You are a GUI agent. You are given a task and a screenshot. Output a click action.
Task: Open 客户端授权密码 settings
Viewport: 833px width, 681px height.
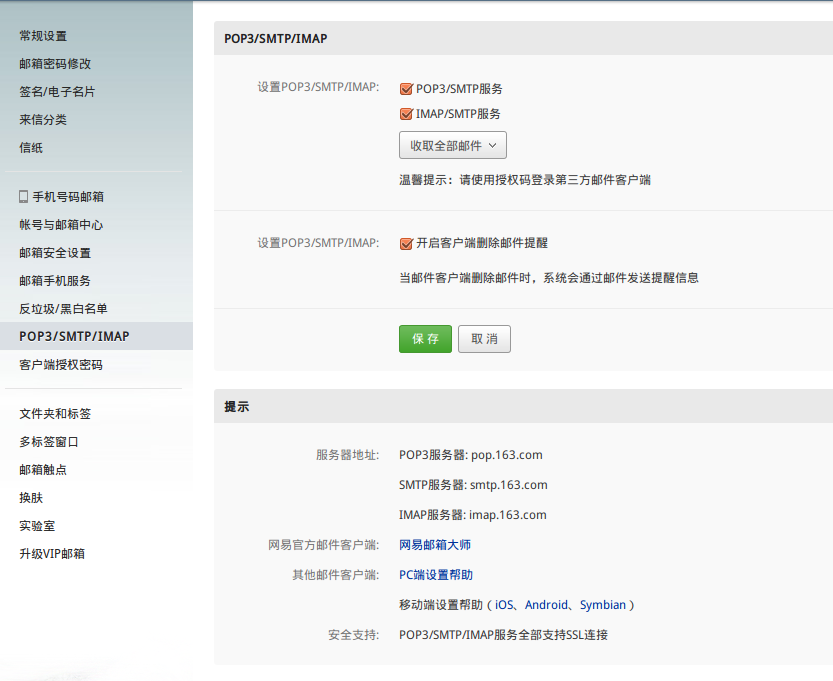tap(61, 365)
